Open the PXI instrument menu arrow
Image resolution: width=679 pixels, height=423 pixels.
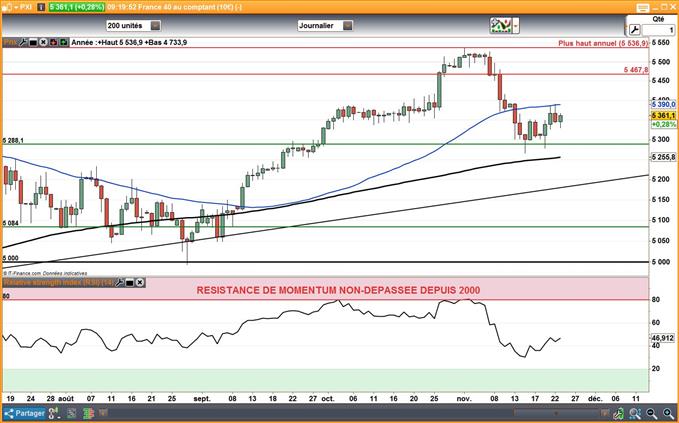pos(15,7)
